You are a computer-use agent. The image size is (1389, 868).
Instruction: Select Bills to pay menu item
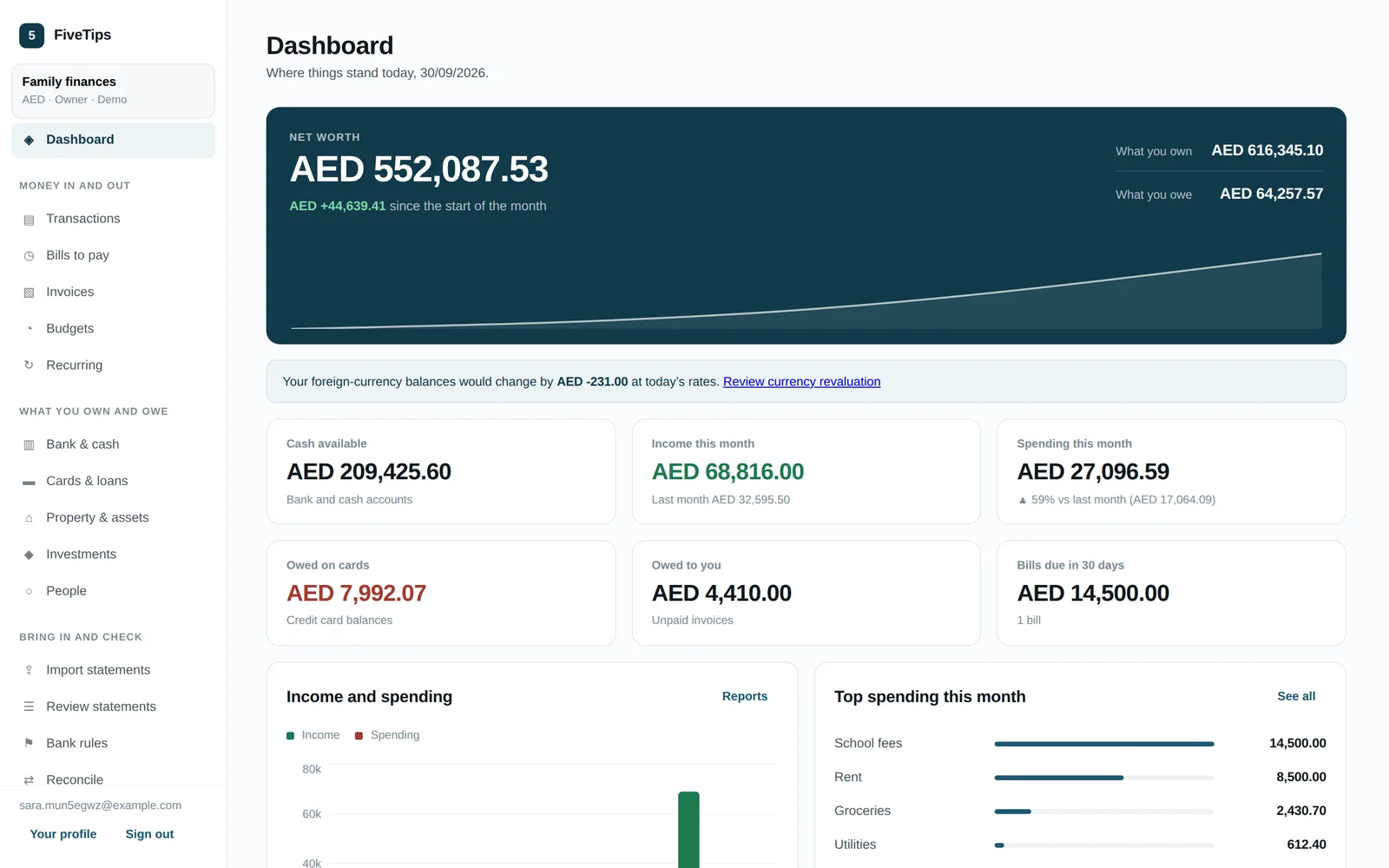tap(113, 255)
